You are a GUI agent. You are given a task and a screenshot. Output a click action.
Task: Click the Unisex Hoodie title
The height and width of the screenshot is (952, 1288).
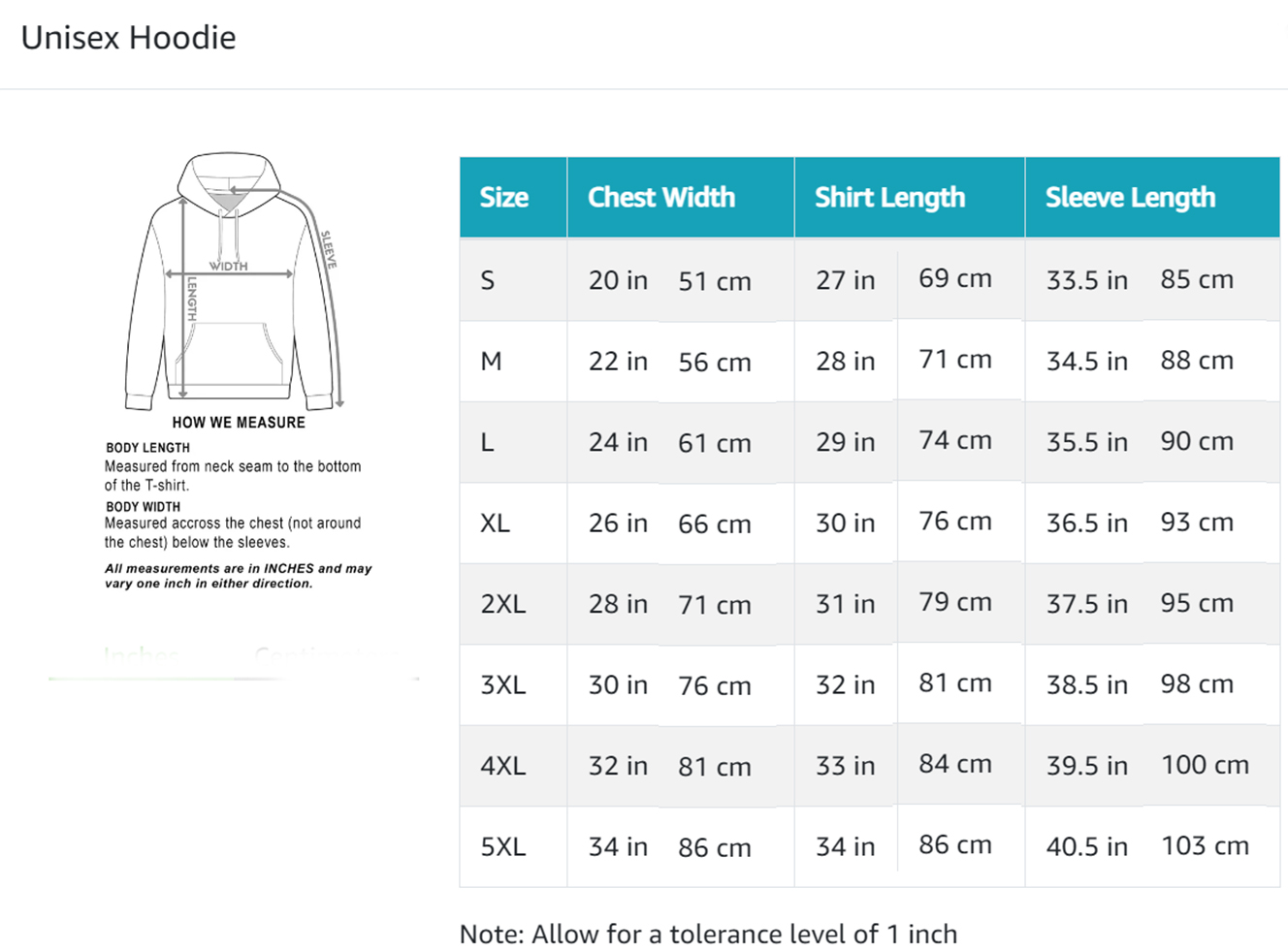click(x=128, y=38)
